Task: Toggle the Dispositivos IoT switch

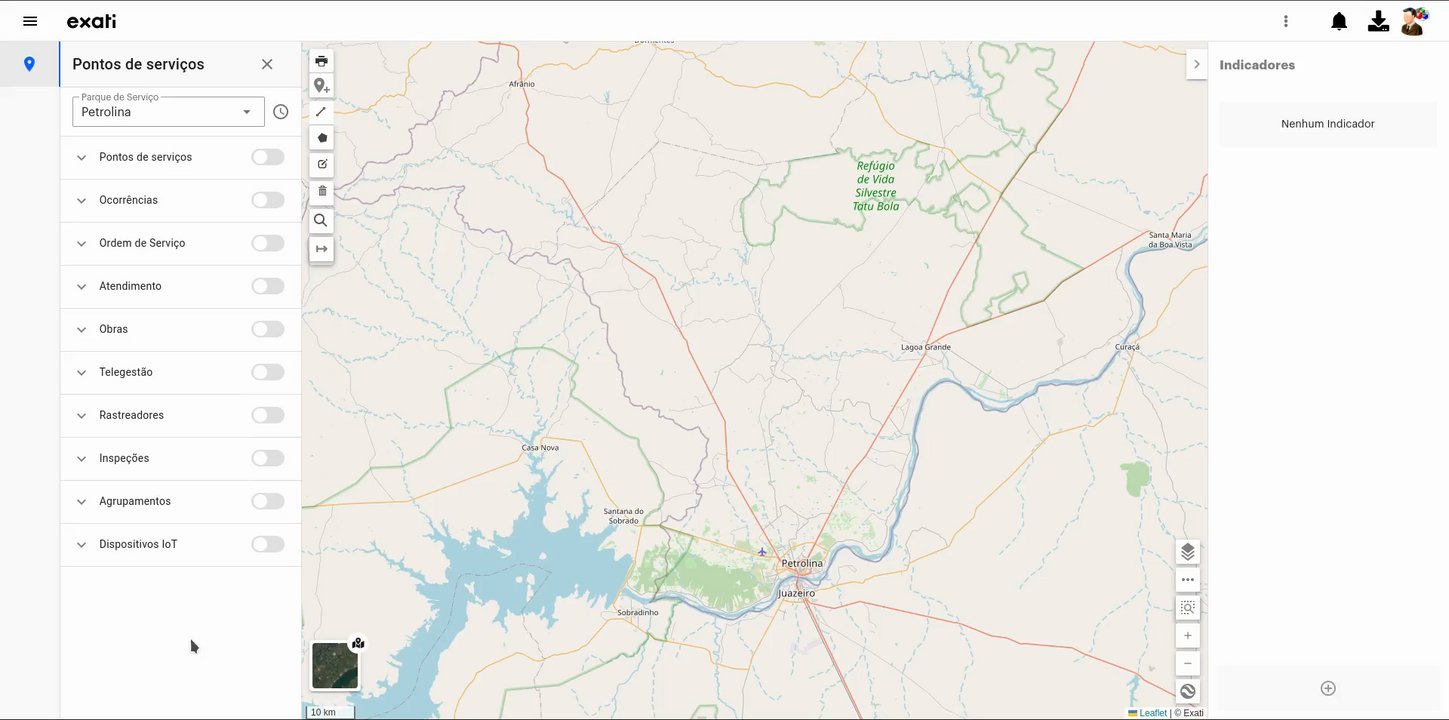Action: coord(268,544)
